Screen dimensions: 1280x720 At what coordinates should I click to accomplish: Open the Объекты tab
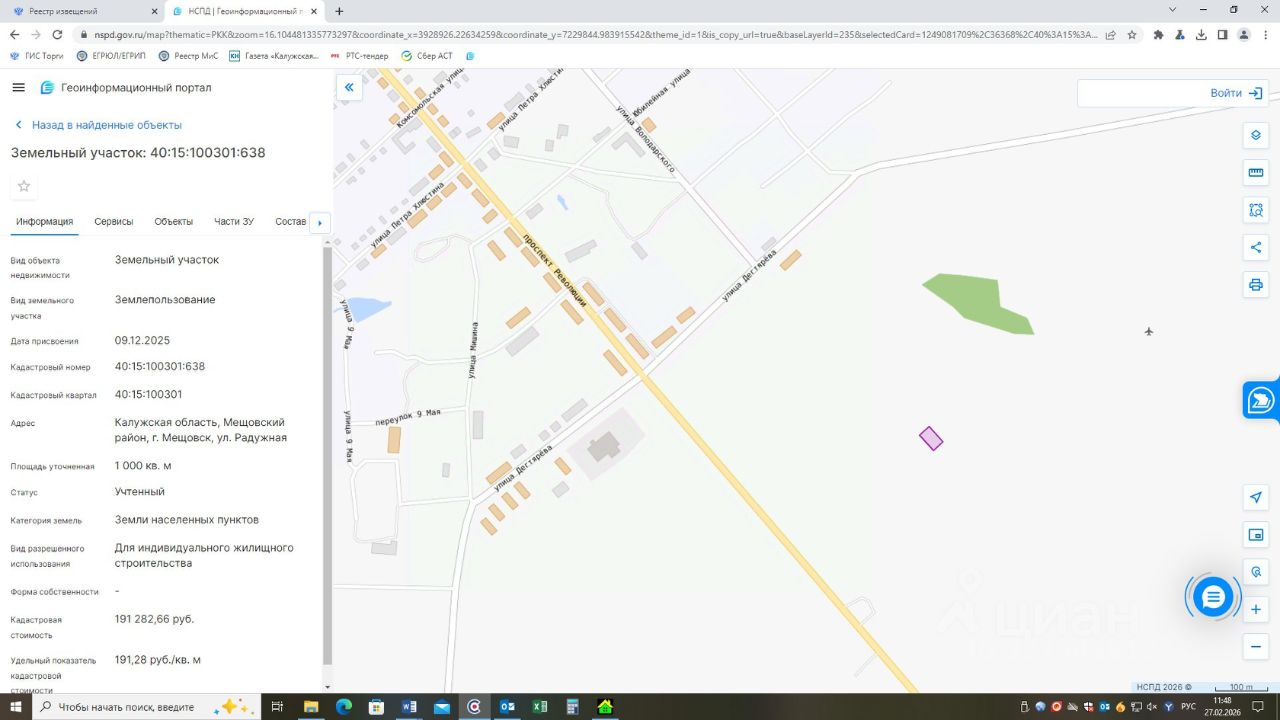[x=174, y=221]
